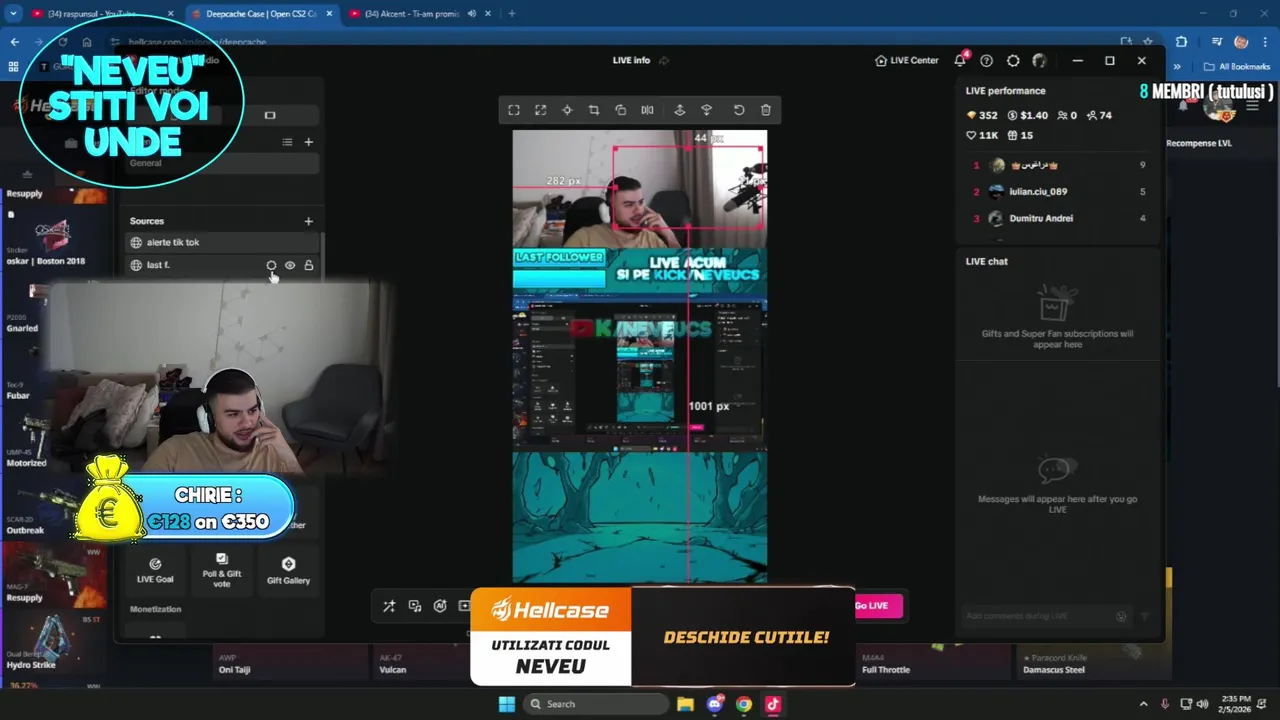Add a new scene with the plus icon
Viewport: 1280px width, 720px height.
pos(308,142)
